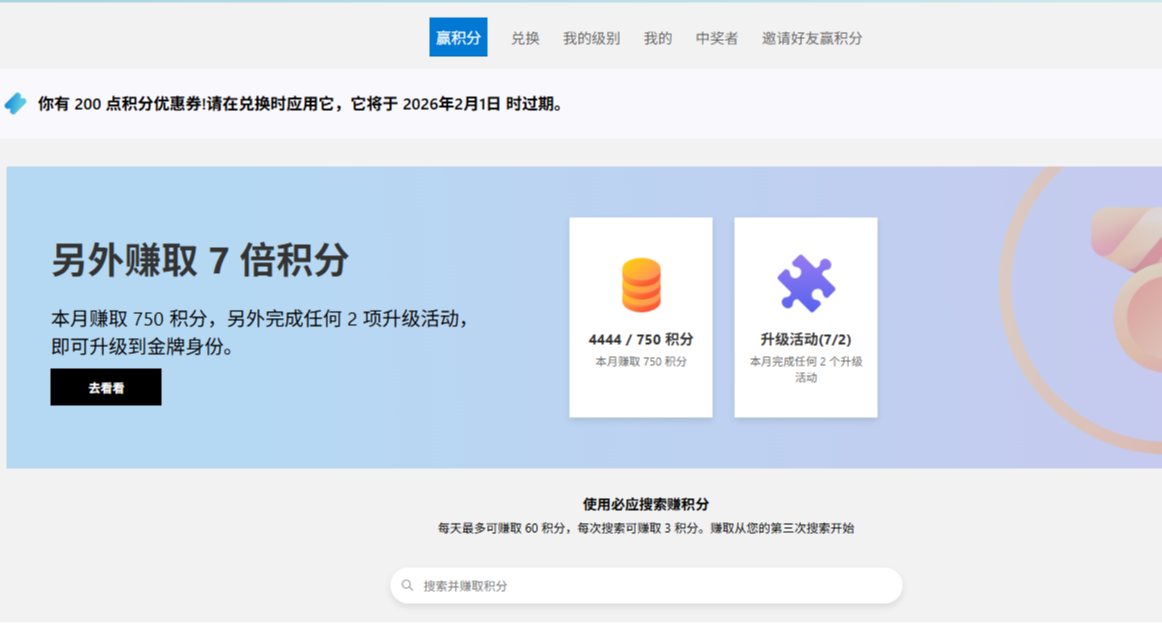Open the 升级活动(7/2) card
This screenshot has width=1162, height=623.
tap(805, 318)
